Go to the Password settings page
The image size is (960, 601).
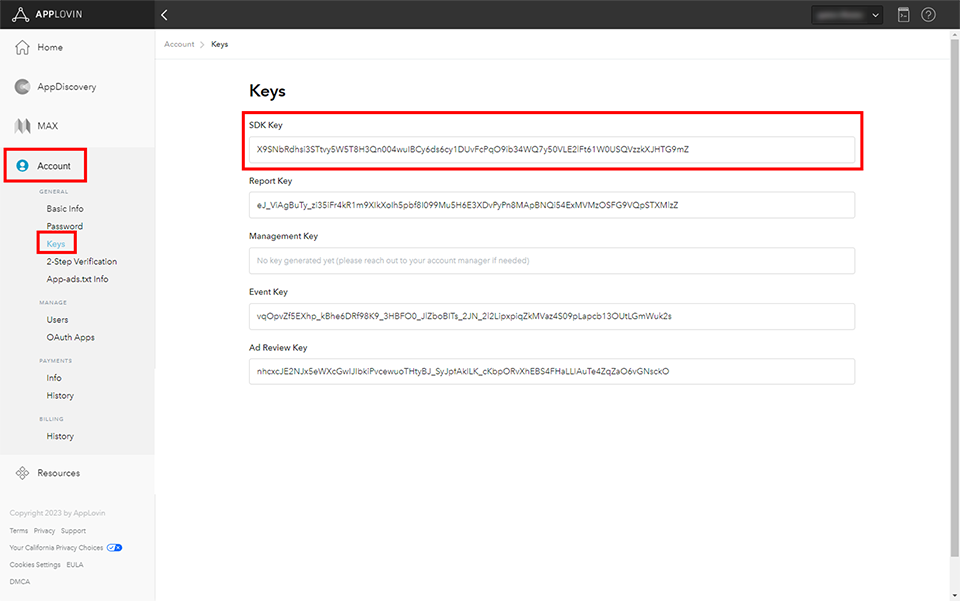pos(65,226)
